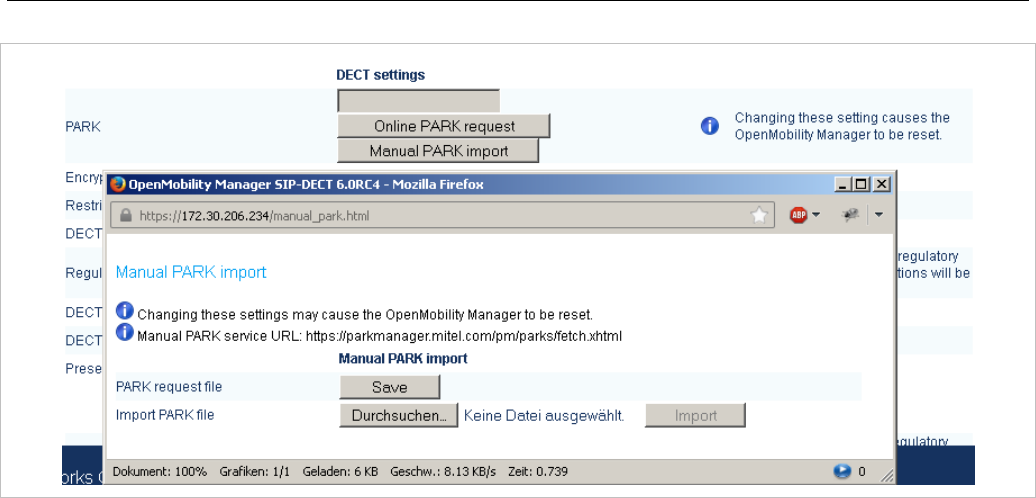Click the window resize grip icon in the status bar
Viewport: 1036px width, 498px height.
887,474
